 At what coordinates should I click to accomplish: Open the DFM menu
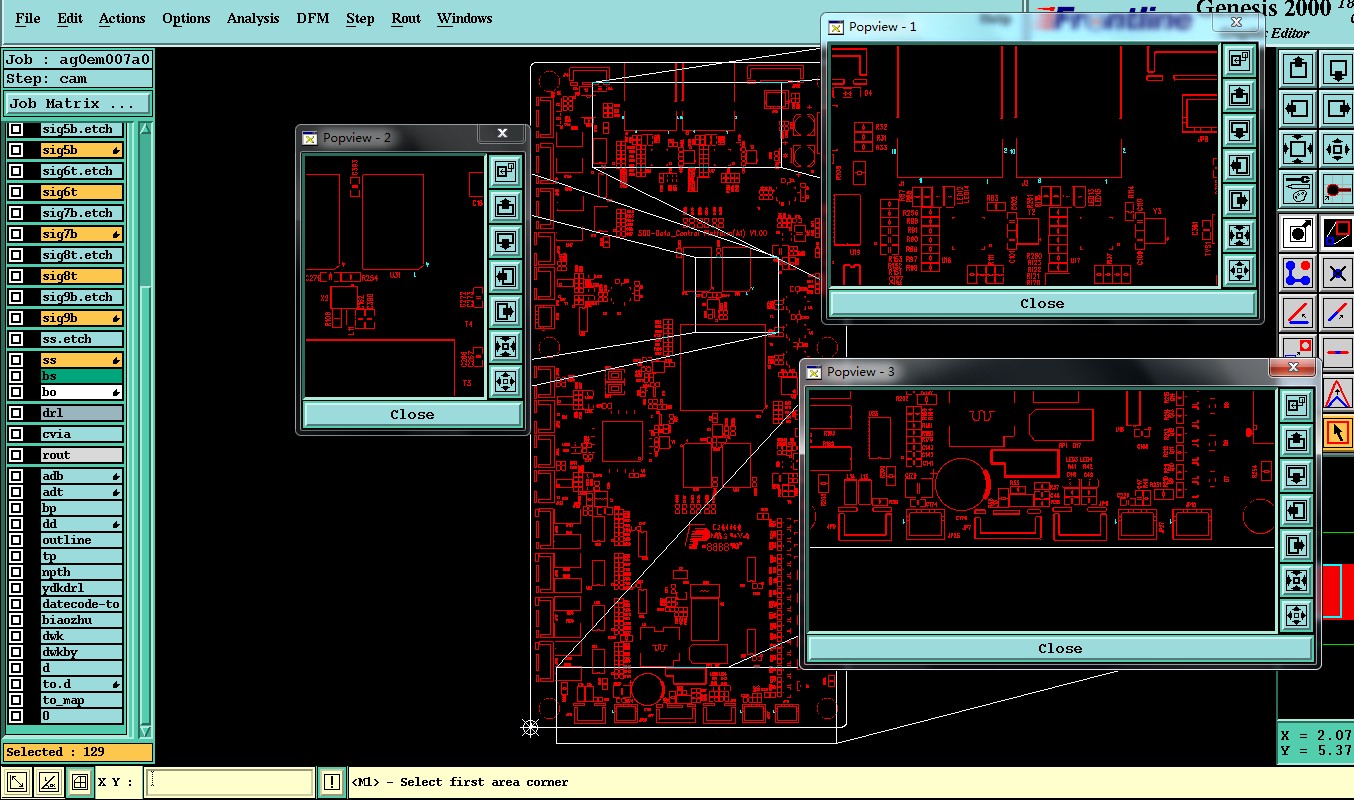click(313, 18)
